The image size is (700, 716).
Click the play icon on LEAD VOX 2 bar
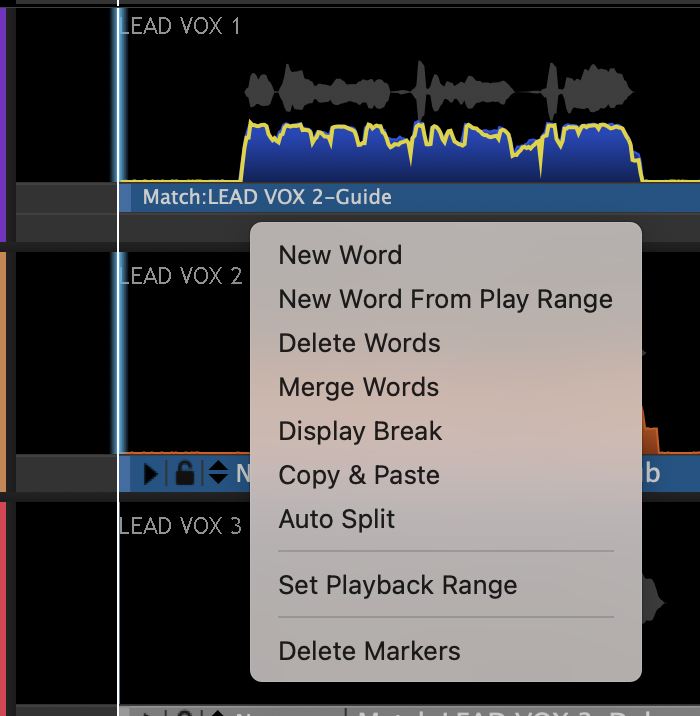[151, 473]
